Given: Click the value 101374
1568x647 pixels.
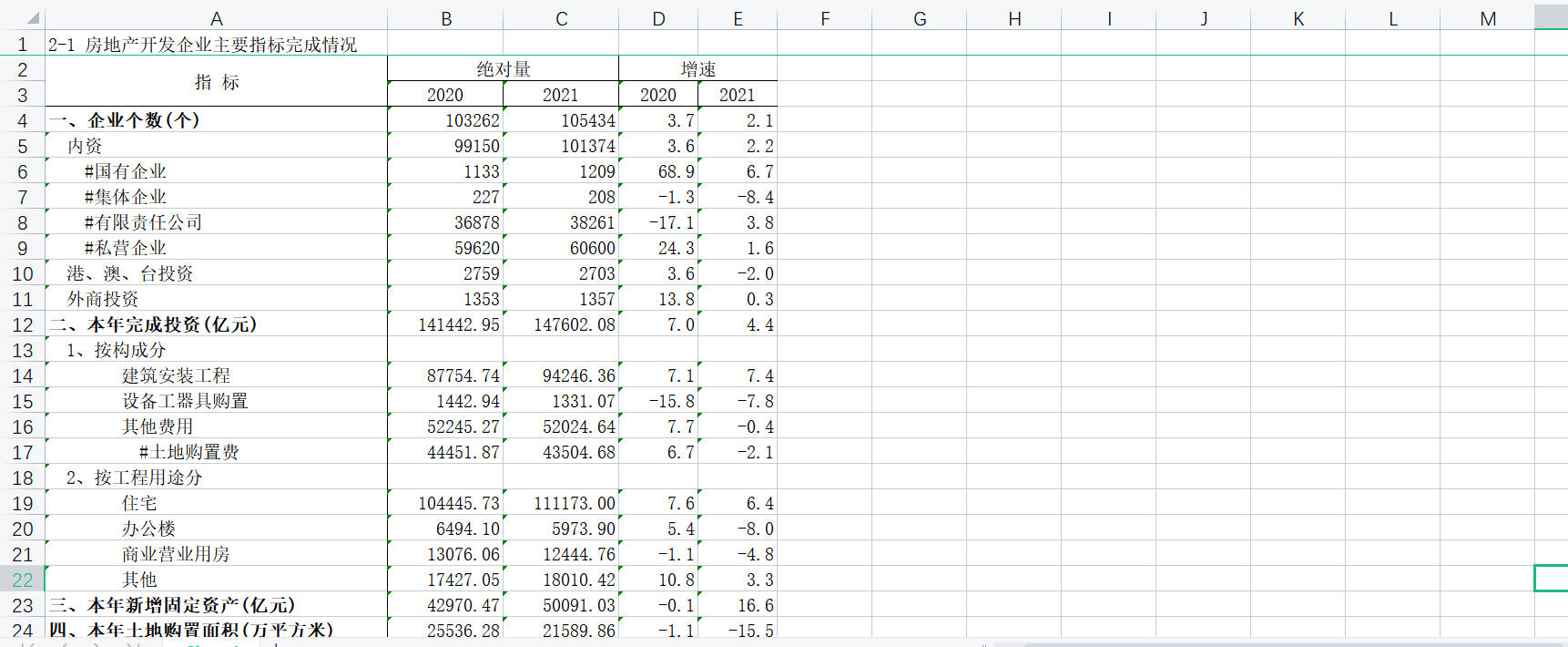Looking at the screenshot, I should (x=588, y=146).
